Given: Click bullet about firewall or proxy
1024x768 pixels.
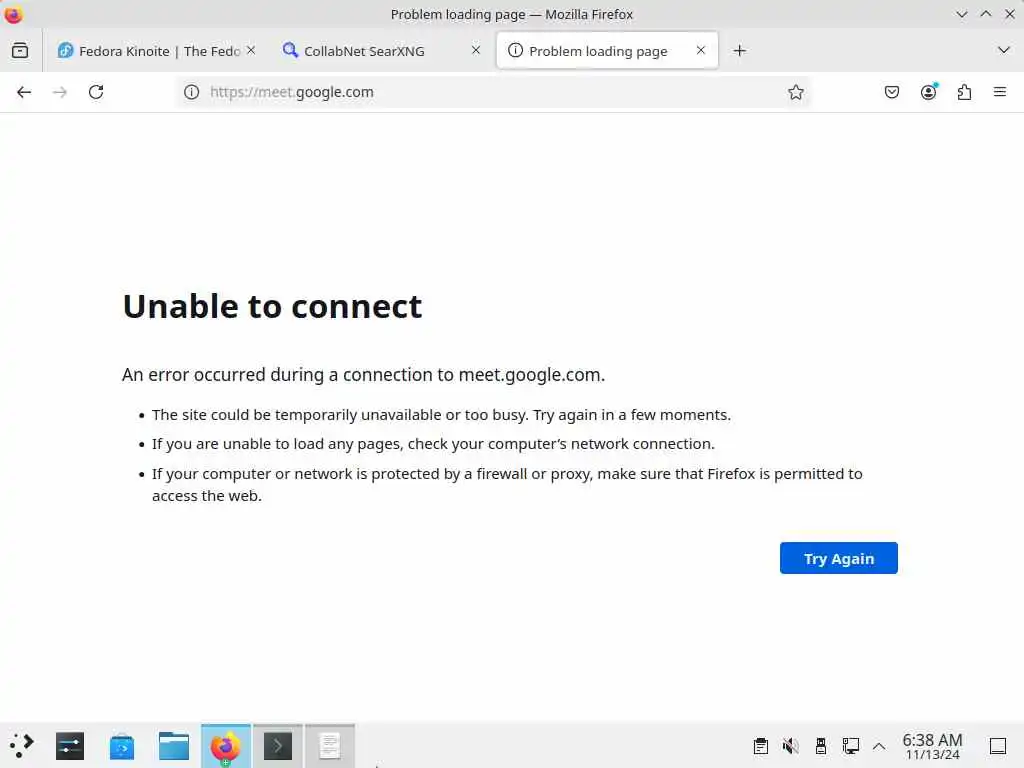Looking at the screenshot, I should coord(507,485).
